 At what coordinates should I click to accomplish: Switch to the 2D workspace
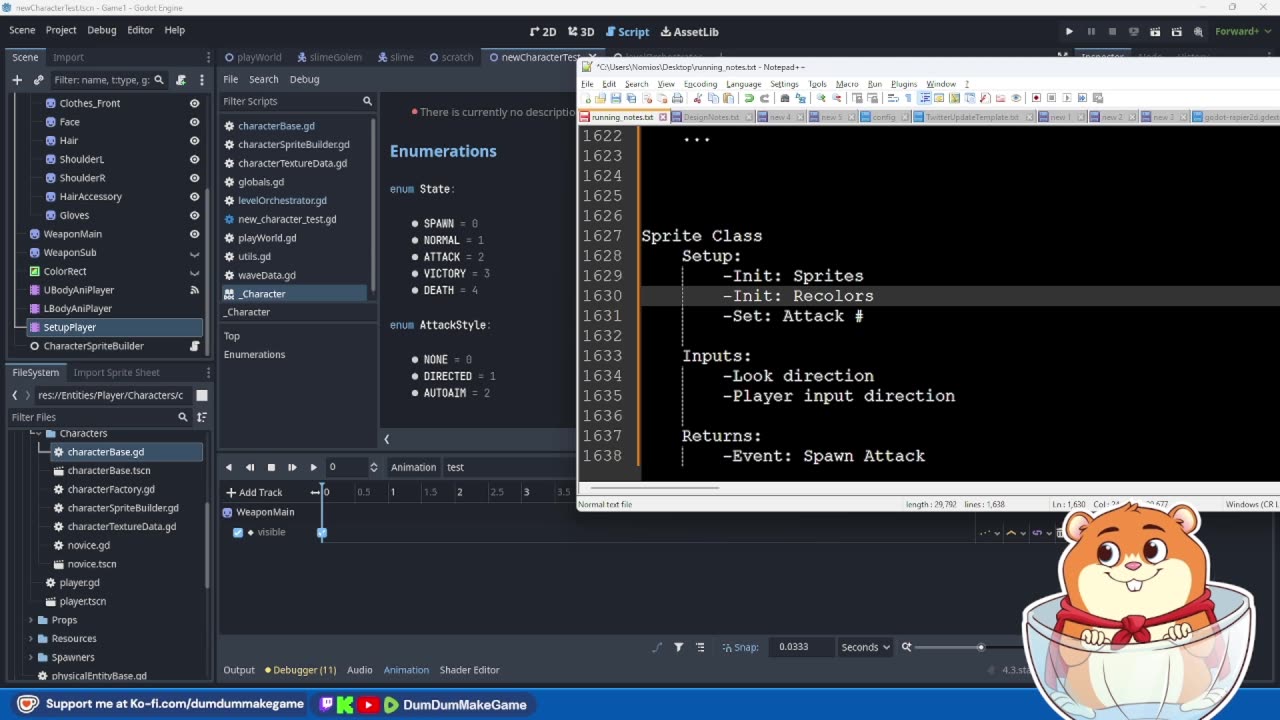(543, 31)
